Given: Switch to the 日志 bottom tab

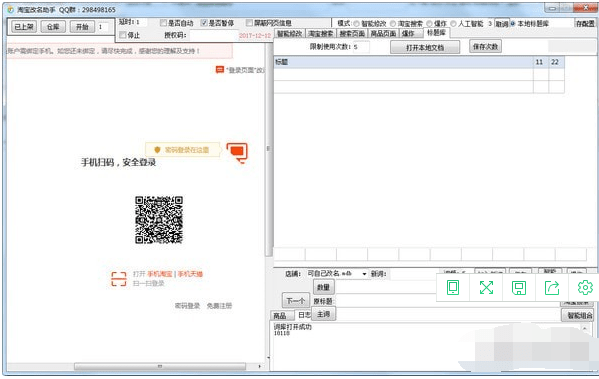Looking at the screenshot, I should click(304, 315).
